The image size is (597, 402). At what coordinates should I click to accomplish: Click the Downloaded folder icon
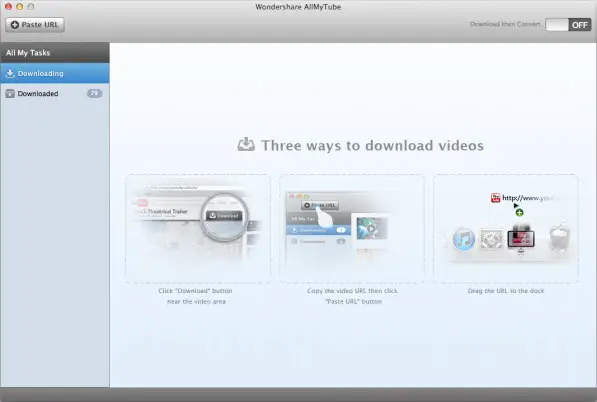10,94
